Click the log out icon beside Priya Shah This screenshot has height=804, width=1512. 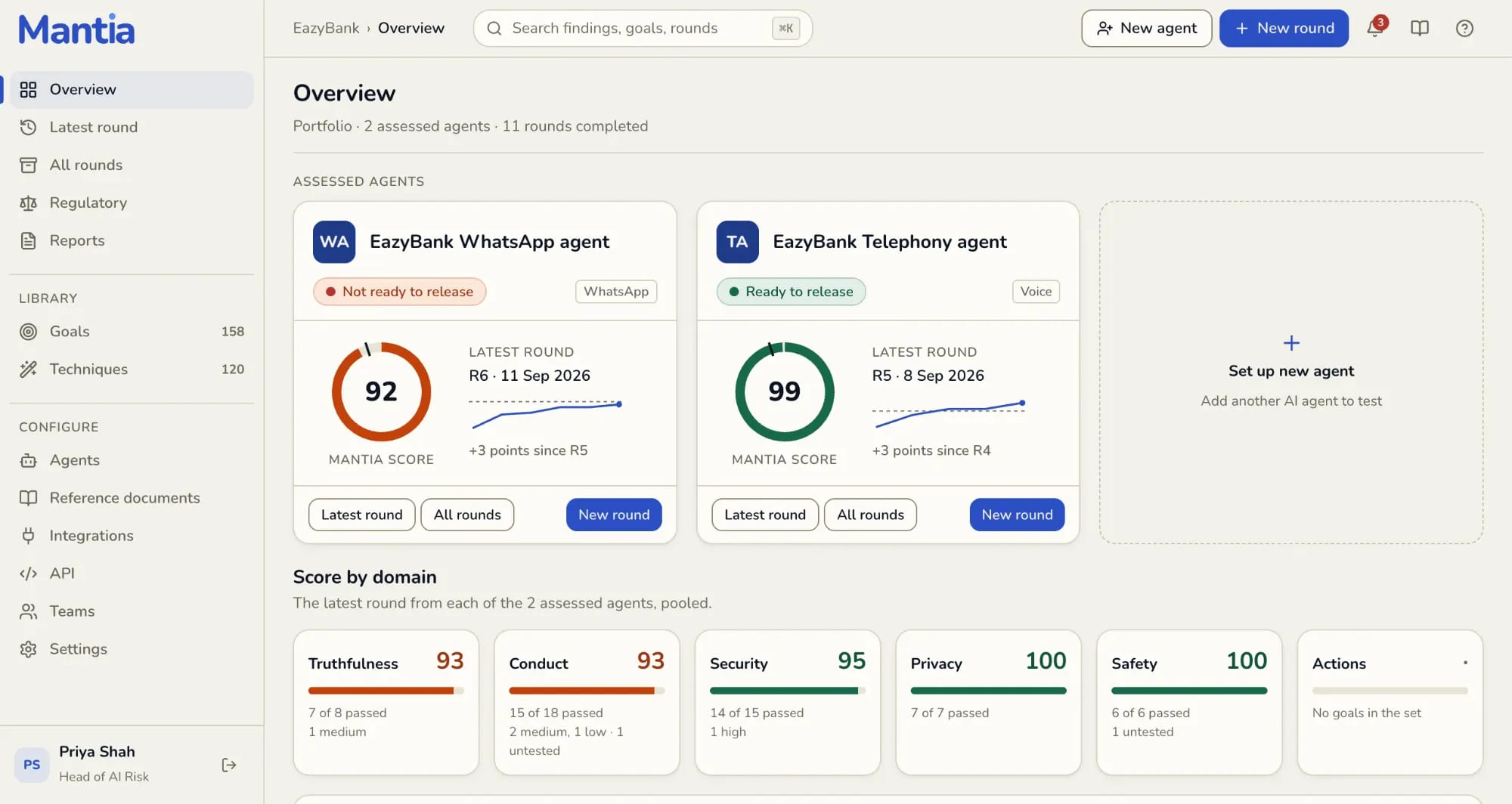click(x=229, y=765)
